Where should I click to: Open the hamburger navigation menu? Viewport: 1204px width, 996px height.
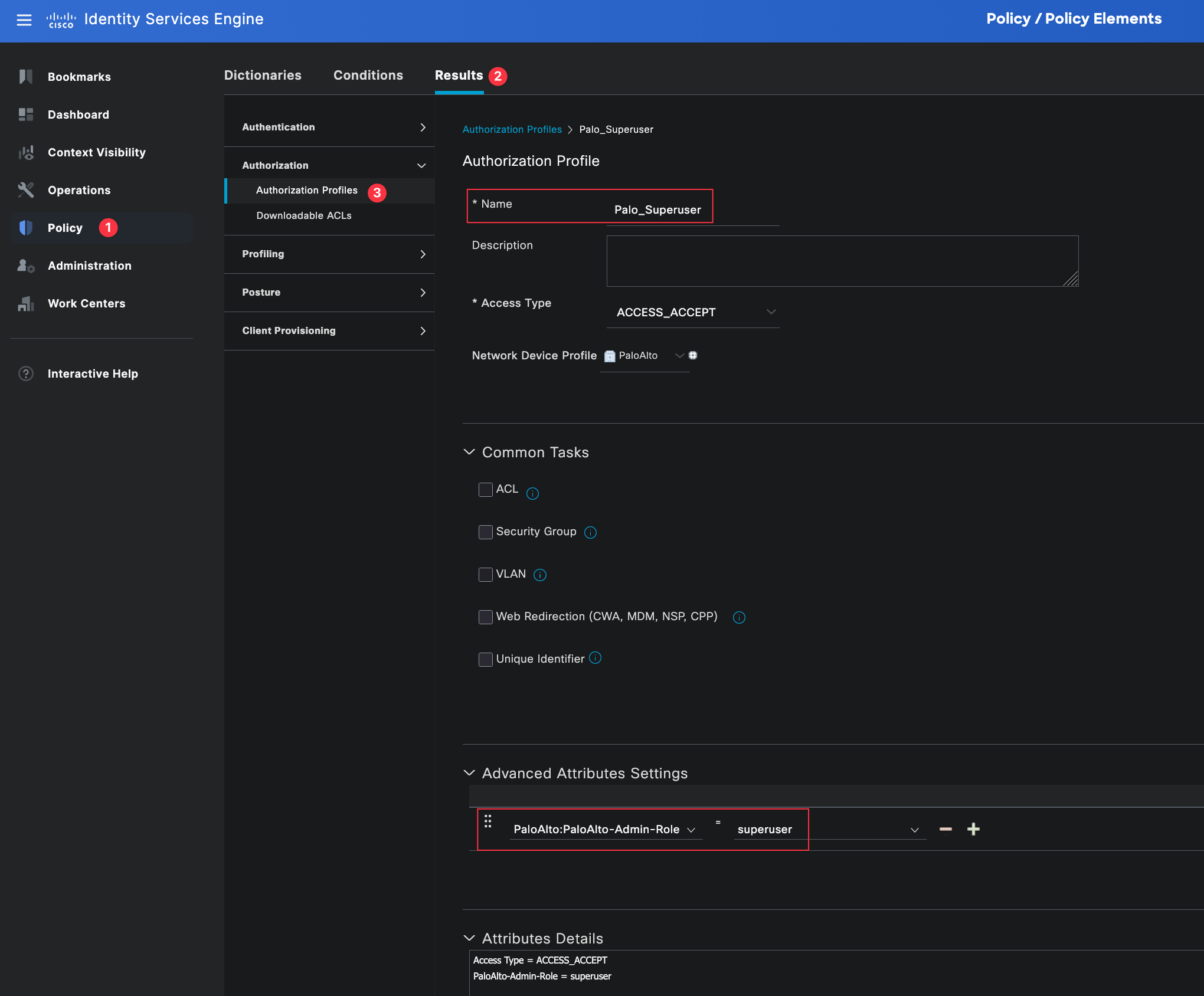pyautogui.click(x=24, y=20)
